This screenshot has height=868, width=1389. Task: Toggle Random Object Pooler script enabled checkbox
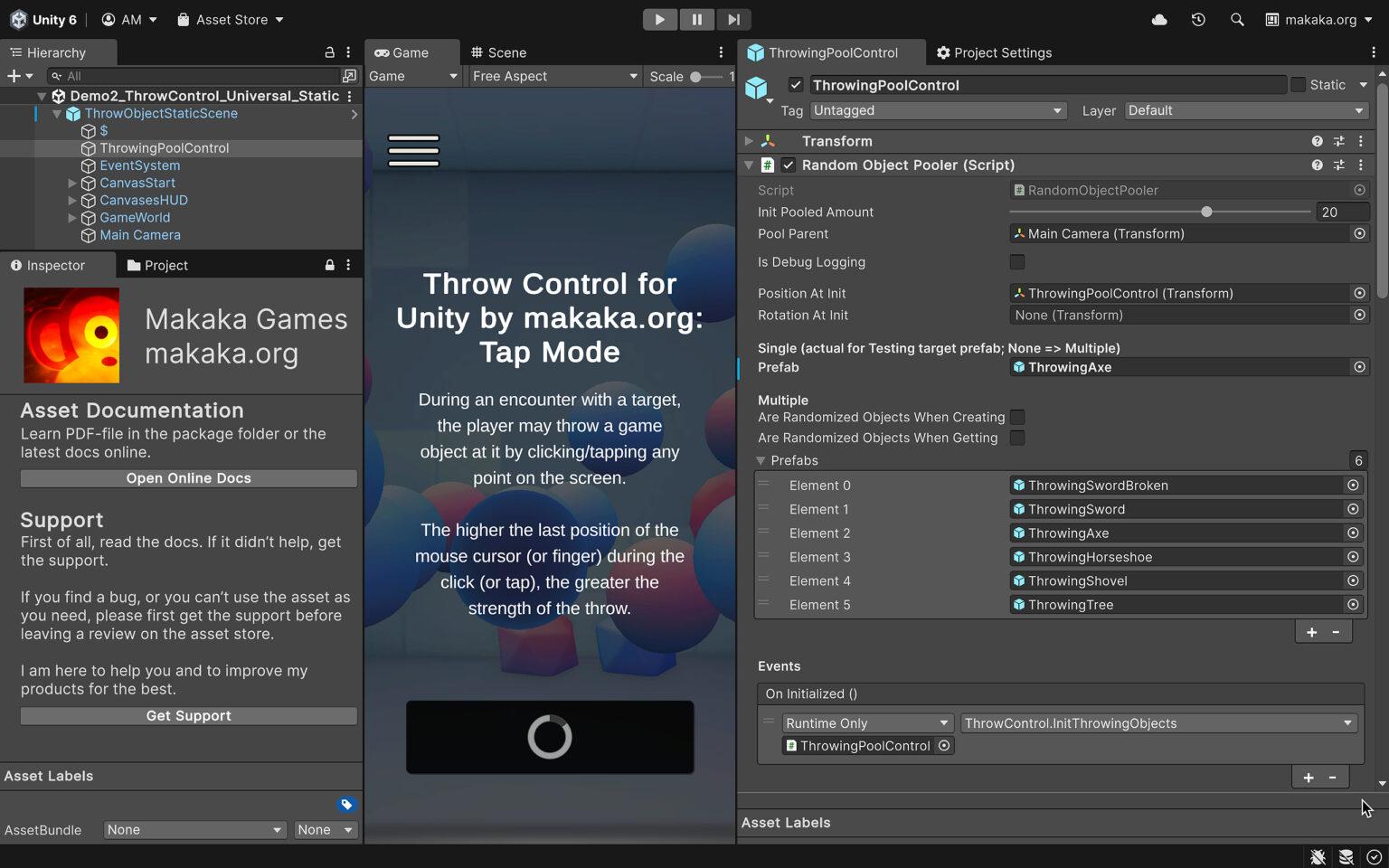point(789,165)
